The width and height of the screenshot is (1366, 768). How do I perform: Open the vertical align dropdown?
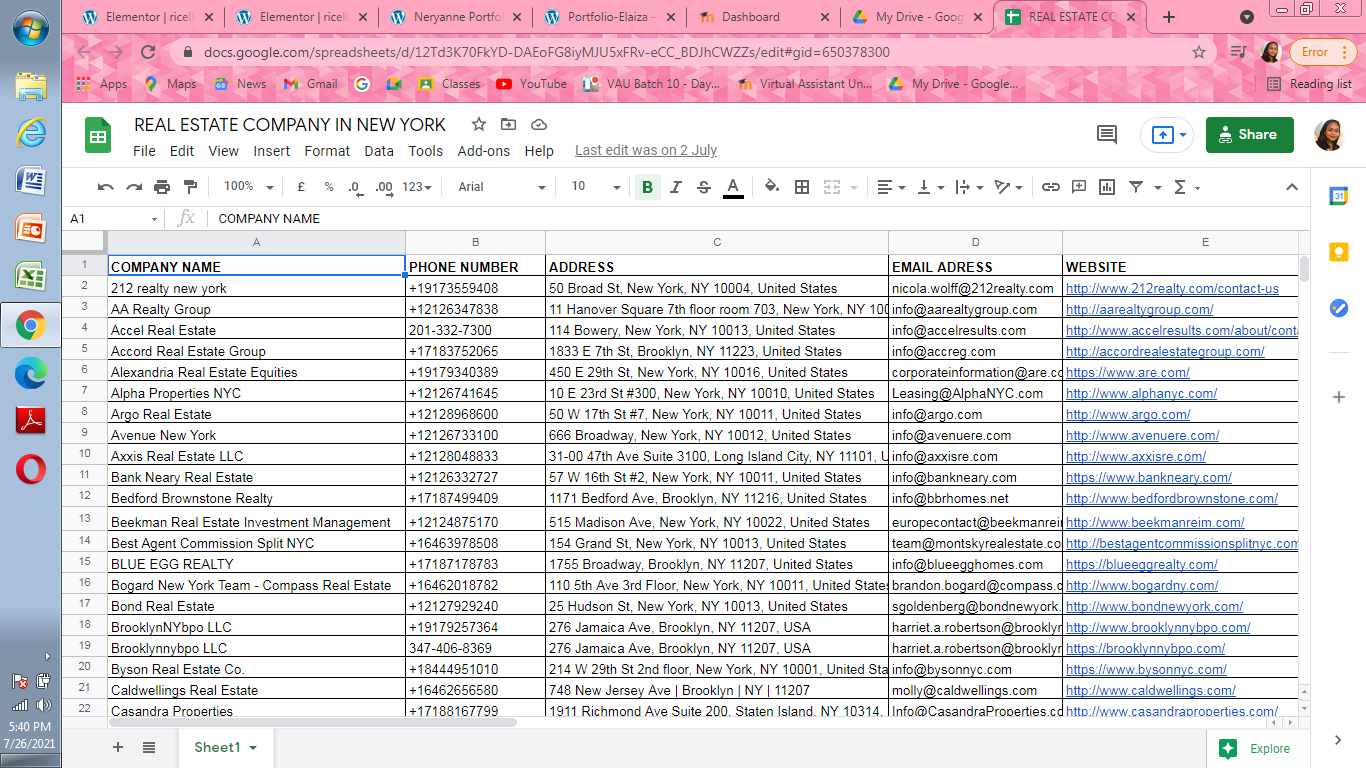931,187
